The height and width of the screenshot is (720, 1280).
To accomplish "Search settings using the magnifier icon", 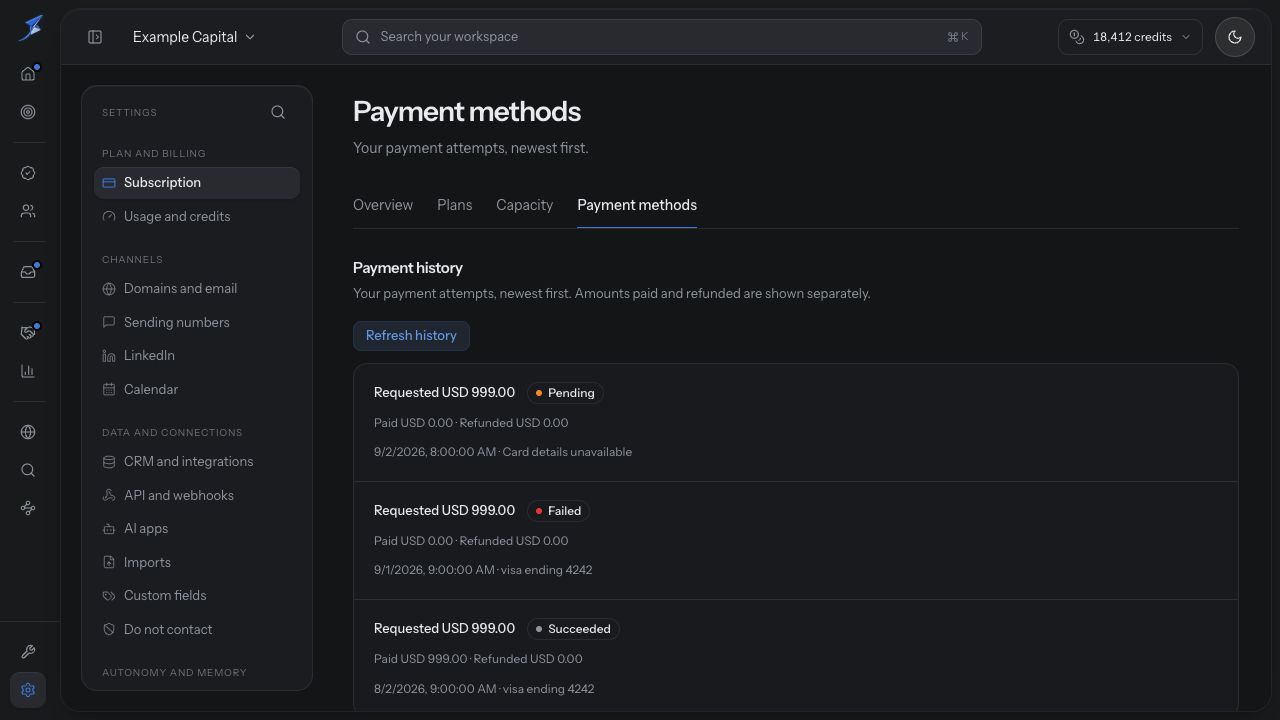I will (x=278, y=112).
